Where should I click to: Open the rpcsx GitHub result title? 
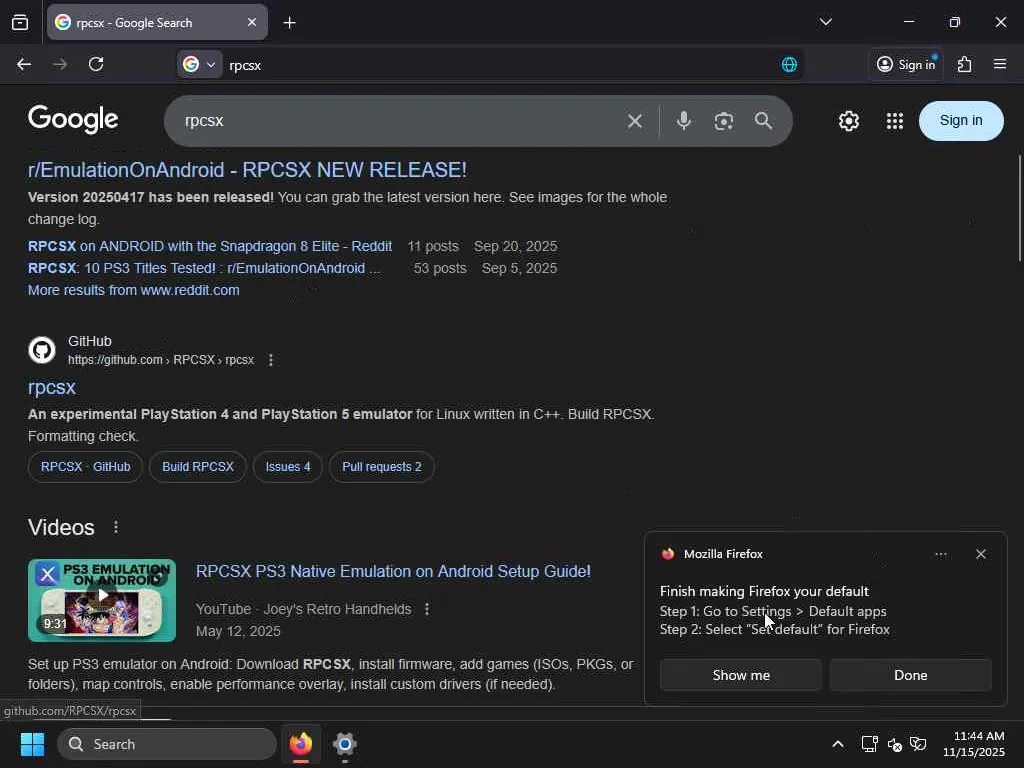[x=52, y=387]
